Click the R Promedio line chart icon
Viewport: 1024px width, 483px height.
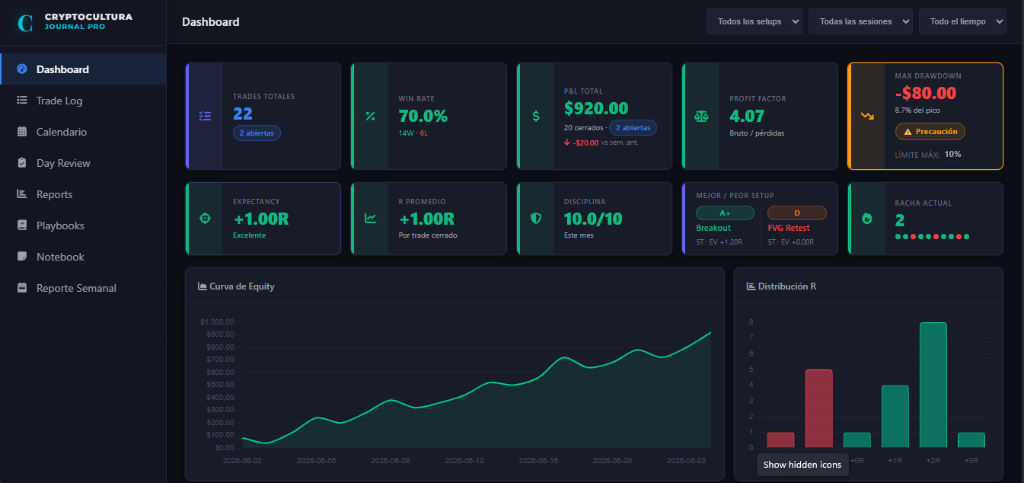pos(370,219)
